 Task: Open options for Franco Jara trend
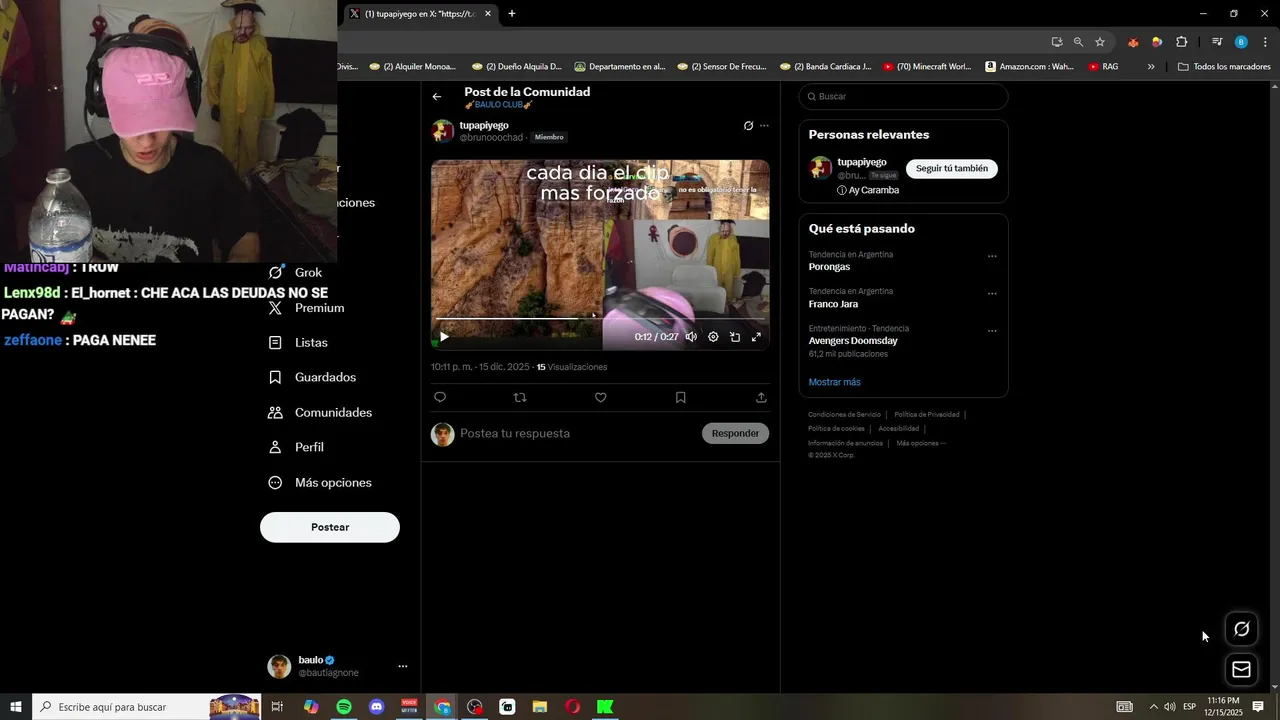(992, 293)
